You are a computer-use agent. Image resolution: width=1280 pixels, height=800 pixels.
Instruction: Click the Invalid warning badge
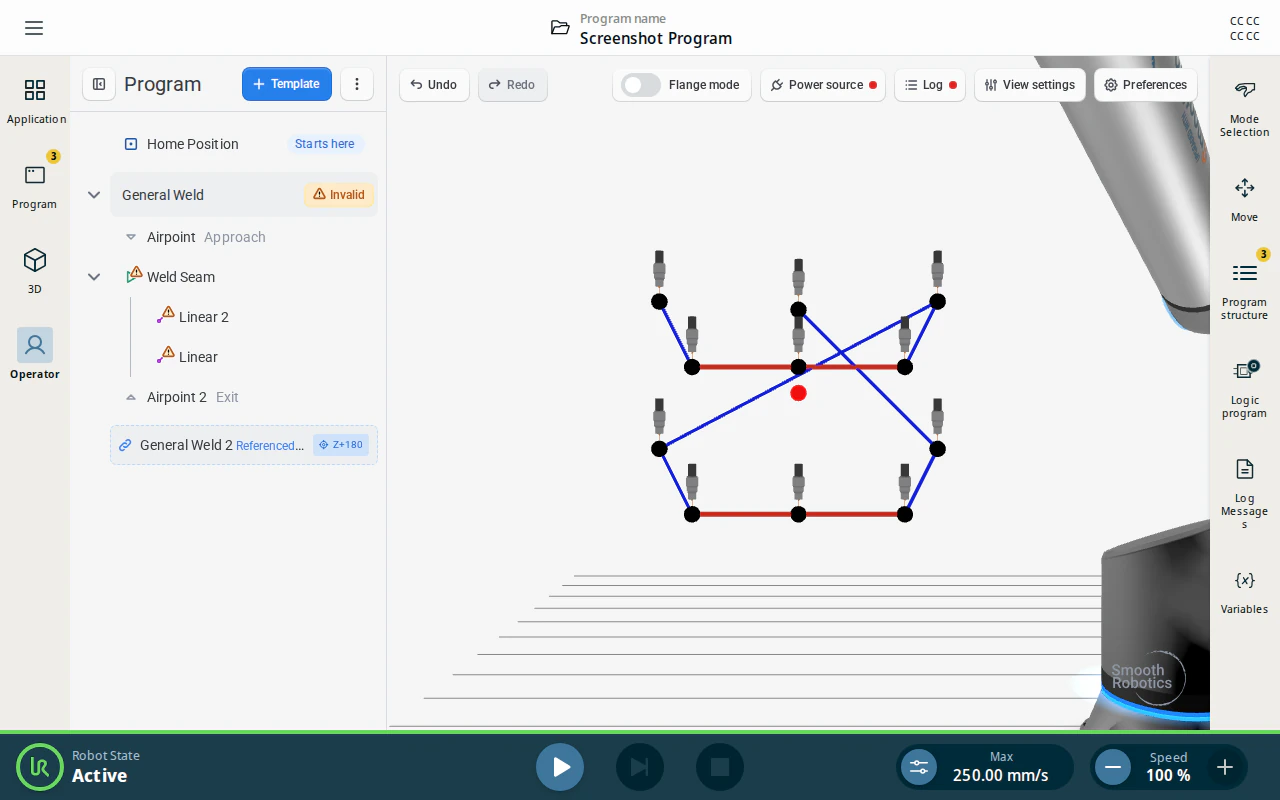(x=339, y=195)
